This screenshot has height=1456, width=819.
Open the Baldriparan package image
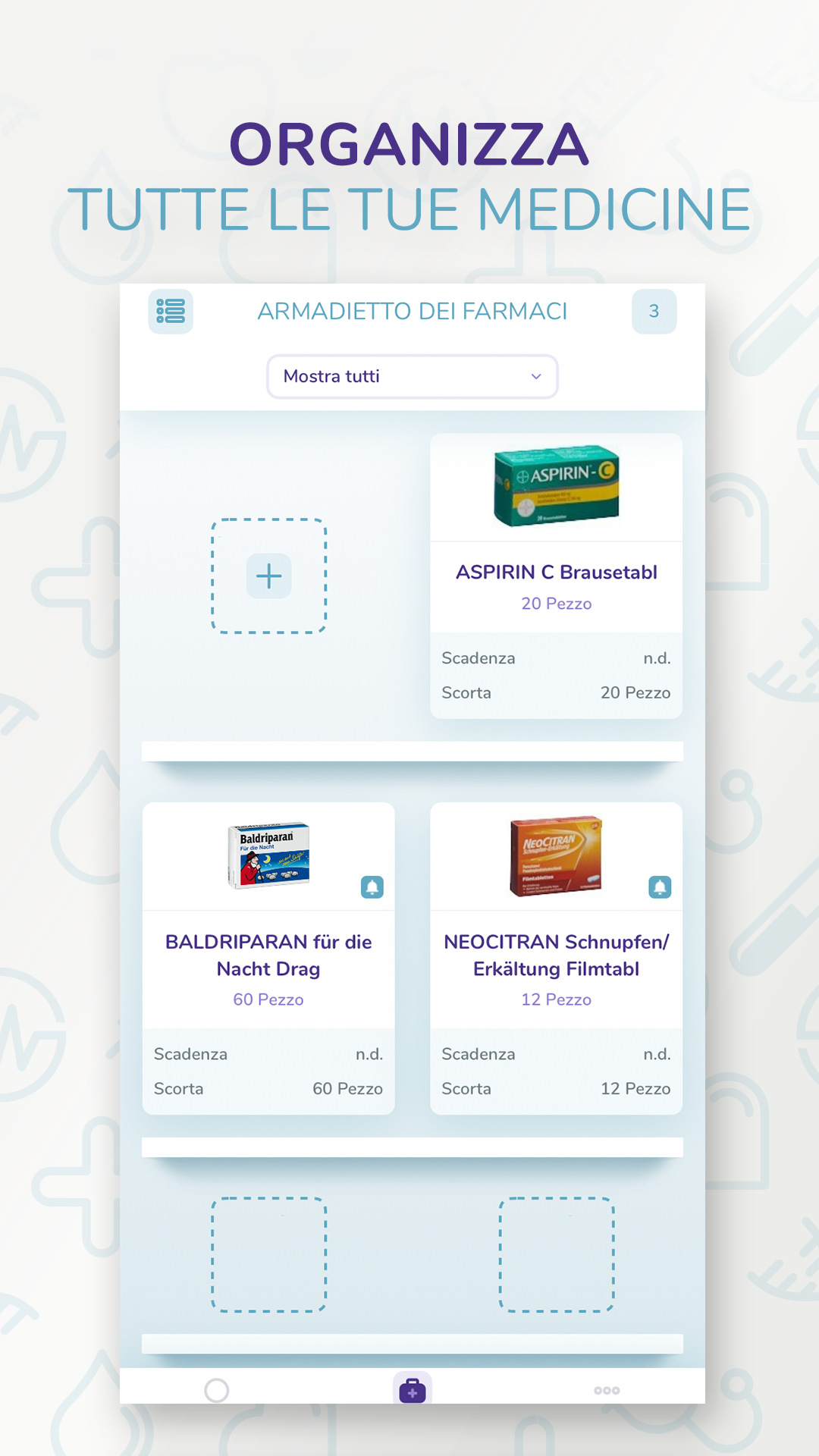(x=268, y=855)
